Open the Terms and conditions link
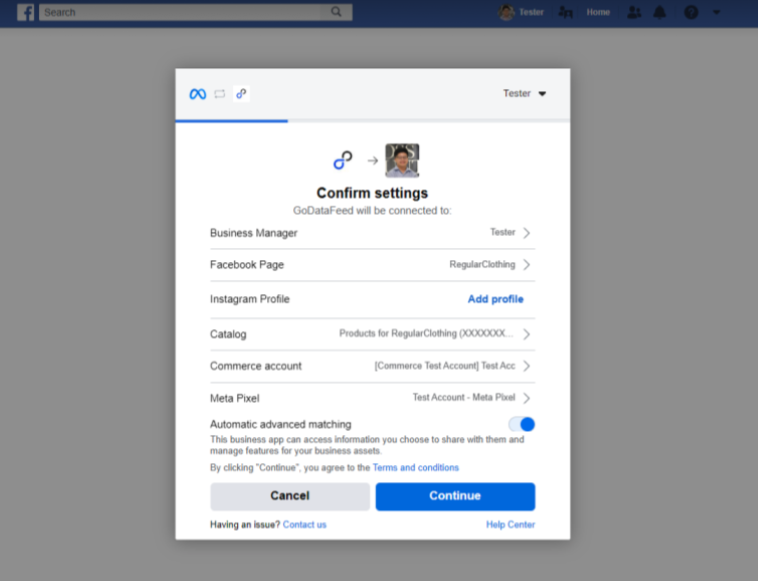 415,467
